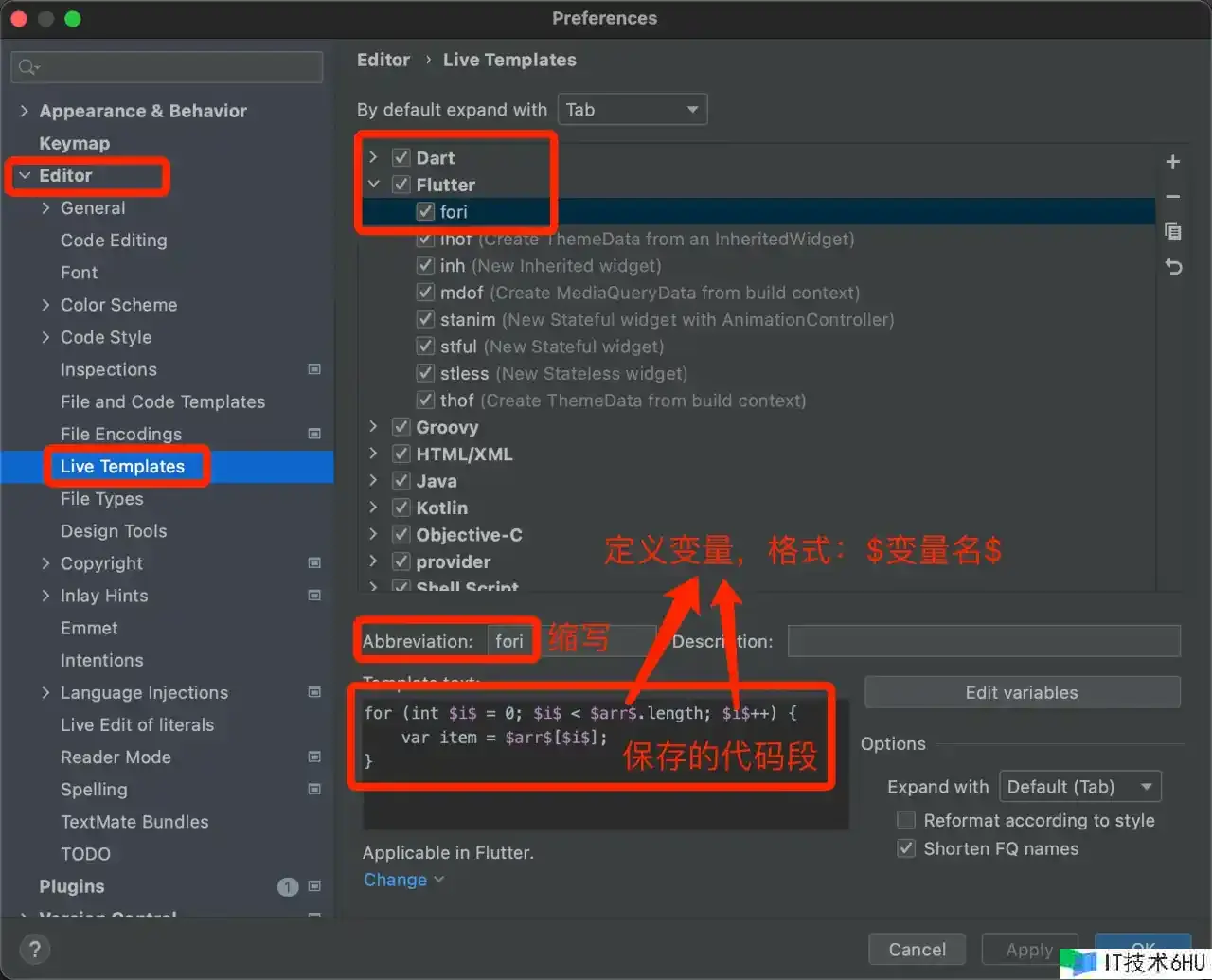1212x980 pixels.
Task: Toggle the stless template checkbox
Action: pyautogui.click(x=426, y=373)
